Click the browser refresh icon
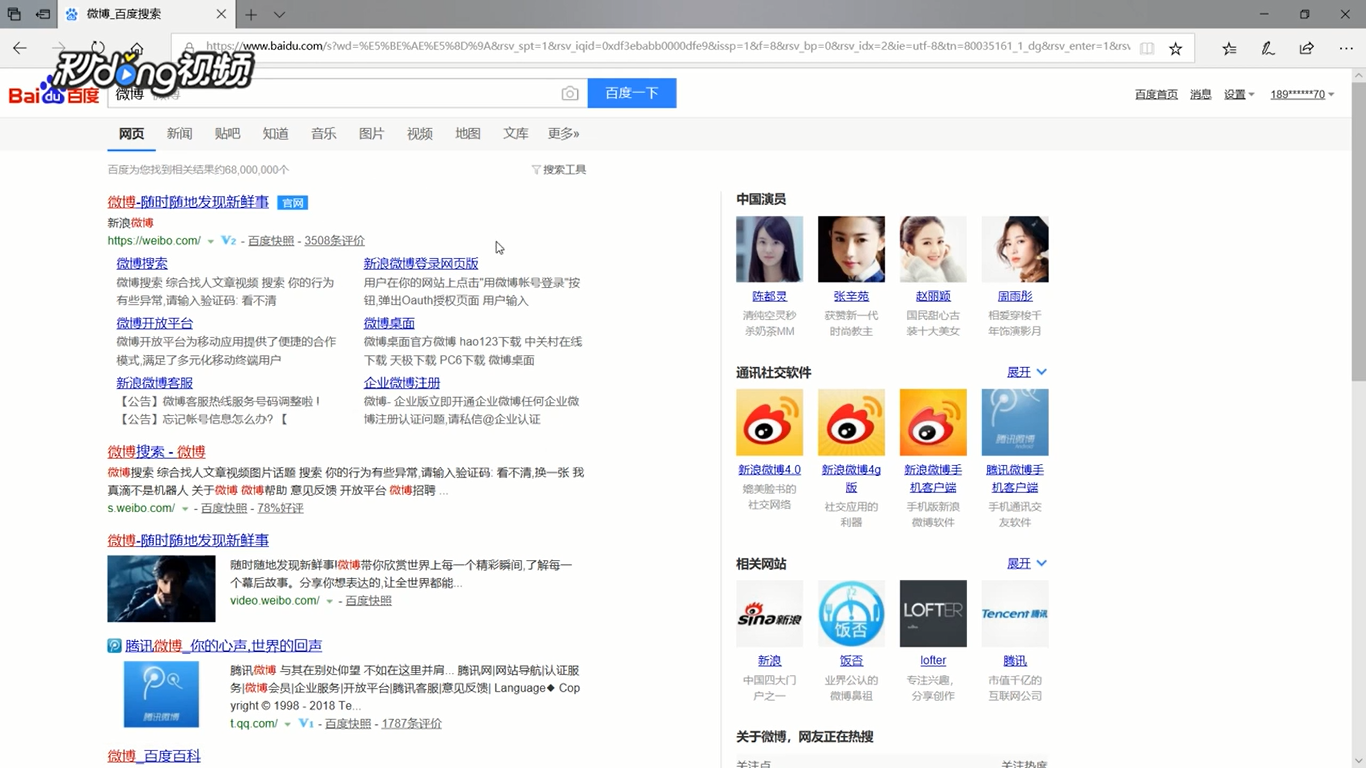1366x768 pixels. click(98, 48)
